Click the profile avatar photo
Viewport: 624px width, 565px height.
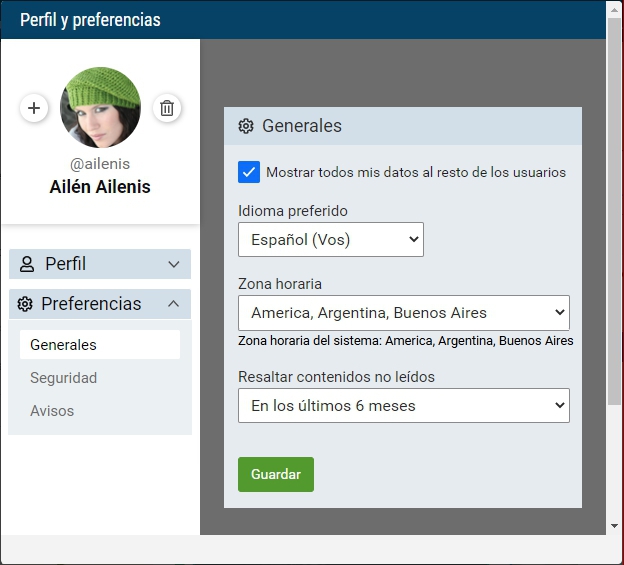click(x=100, y=107)
